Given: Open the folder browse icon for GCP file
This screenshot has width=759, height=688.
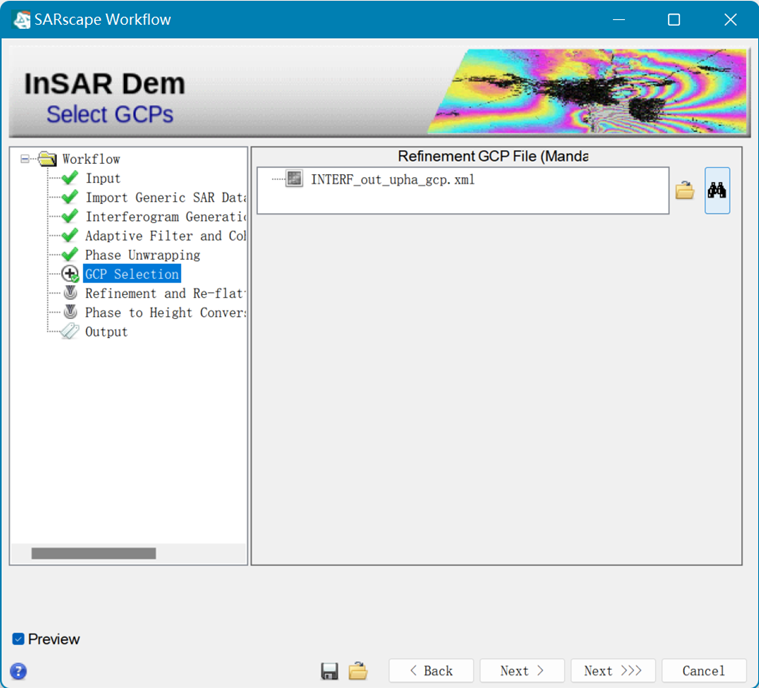Looking at the screenshot, I should tap(684, 190).
